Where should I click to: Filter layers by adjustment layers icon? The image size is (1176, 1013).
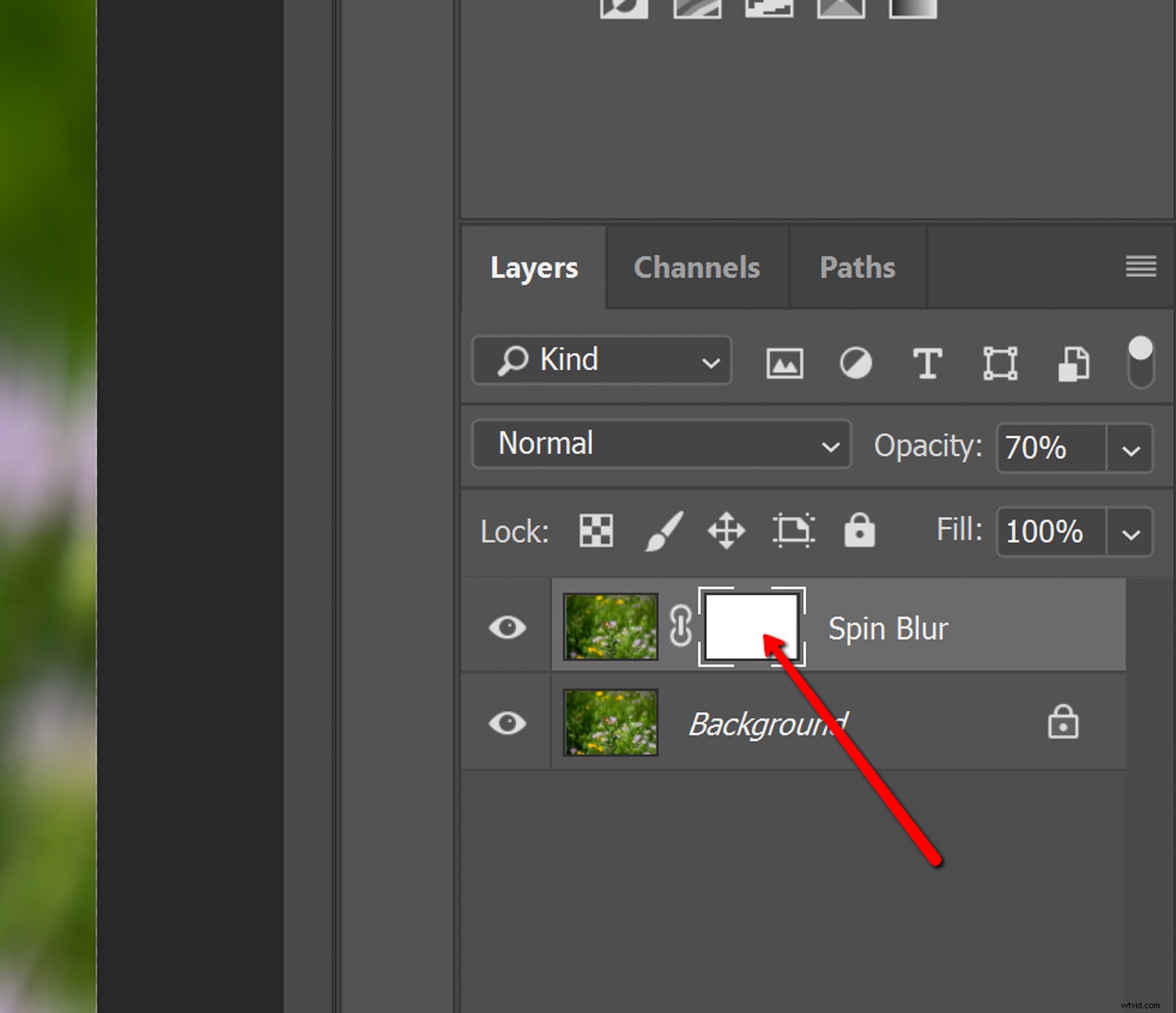[x=855, y=362]
